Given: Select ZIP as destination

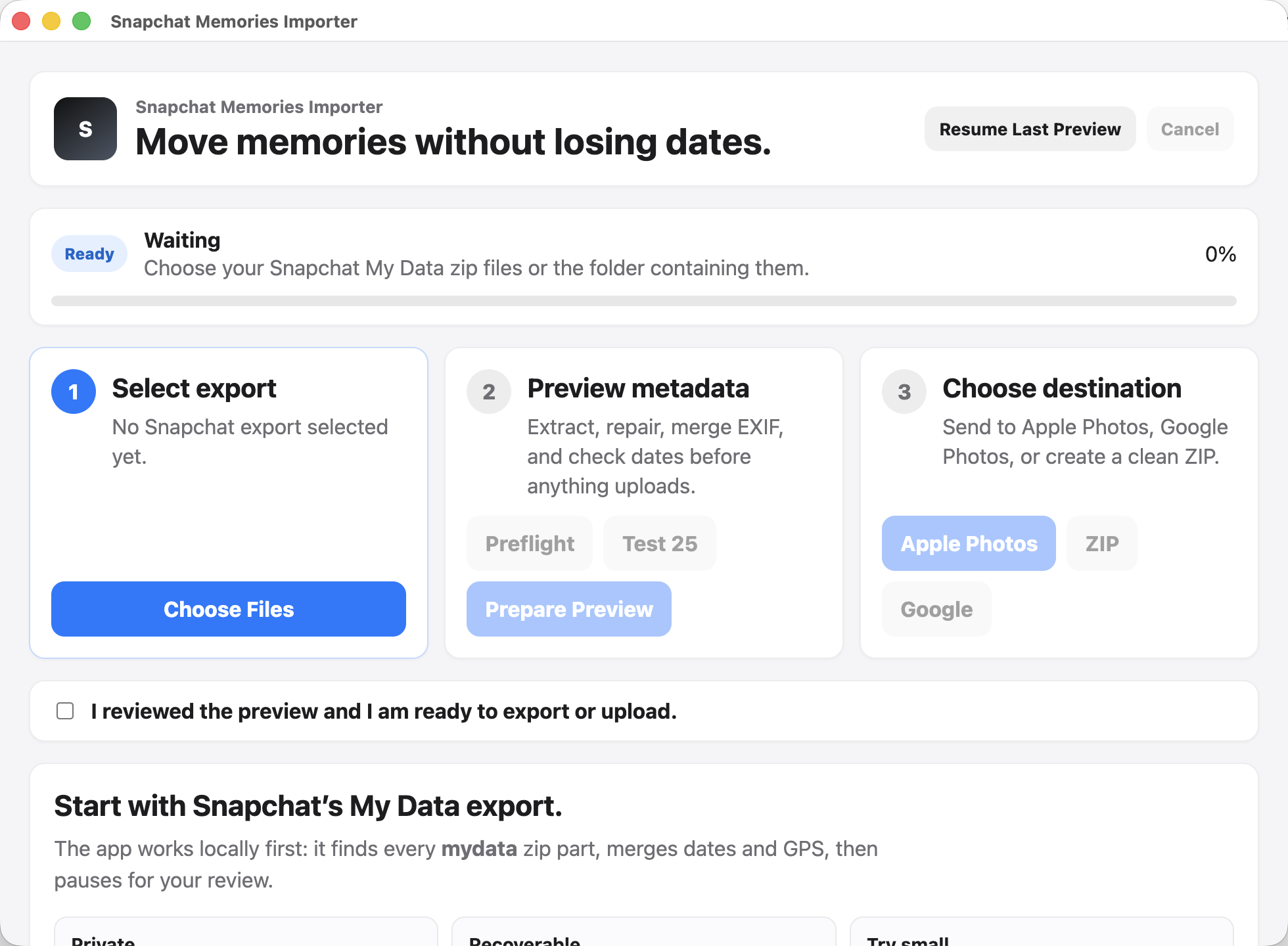Looking at the screenshot, I should (x=1102, y=543).
